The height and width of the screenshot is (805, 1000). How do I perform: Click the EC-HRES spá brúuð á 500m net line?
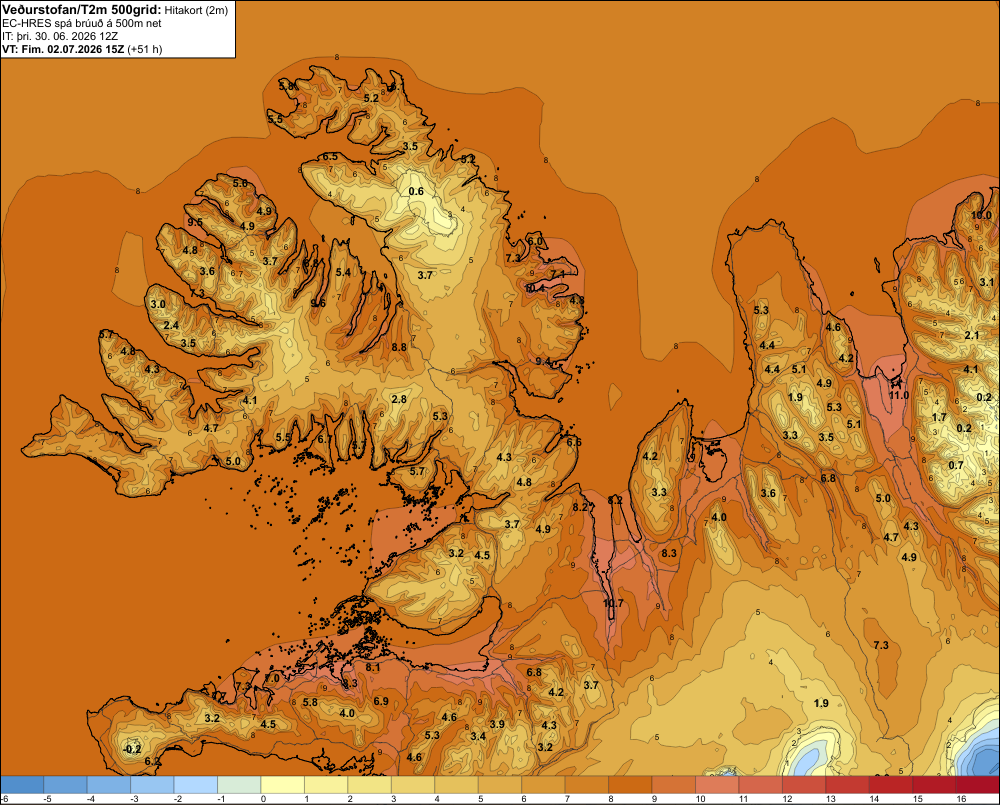(x=82, y=23)
